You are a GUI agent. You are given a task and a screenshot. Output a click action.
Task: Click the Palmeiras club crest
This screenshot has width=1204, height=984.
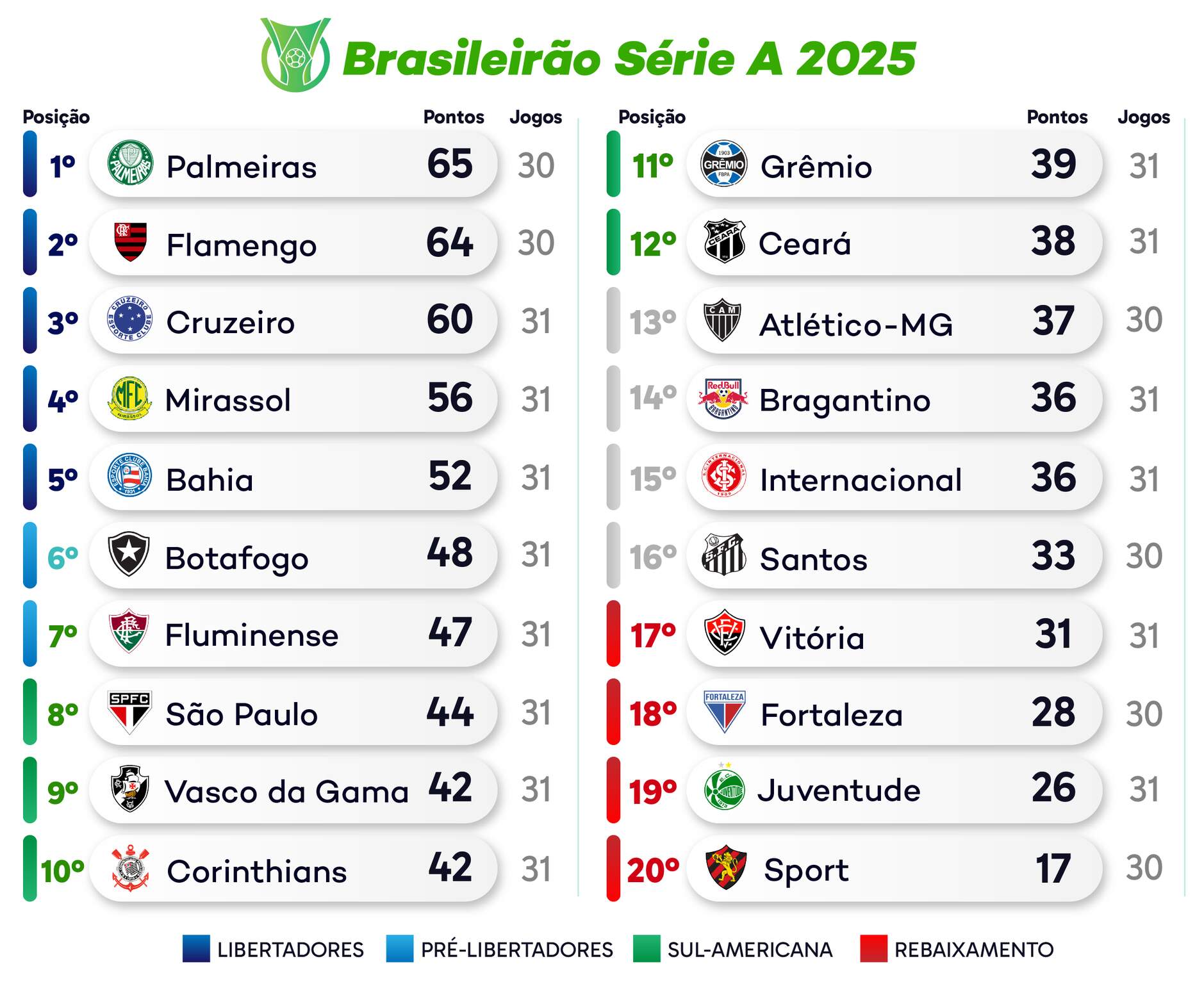pyautogui.click(x=130, y=164)
